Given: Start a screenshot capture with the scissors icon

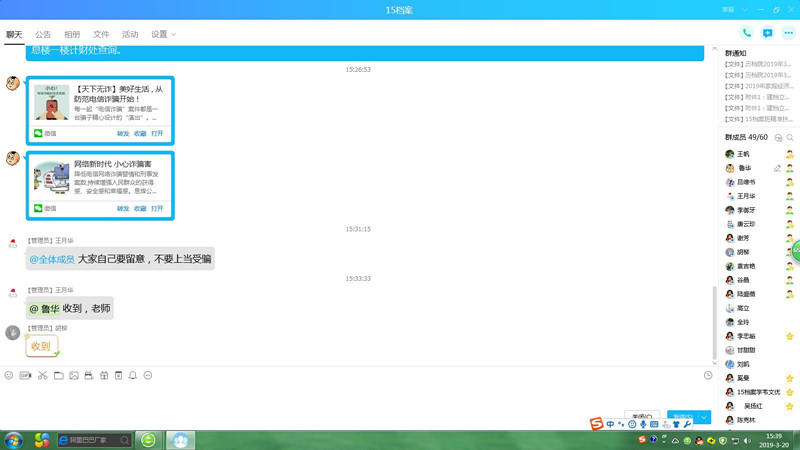Looking at the screenshot, I should click(42, 376).
